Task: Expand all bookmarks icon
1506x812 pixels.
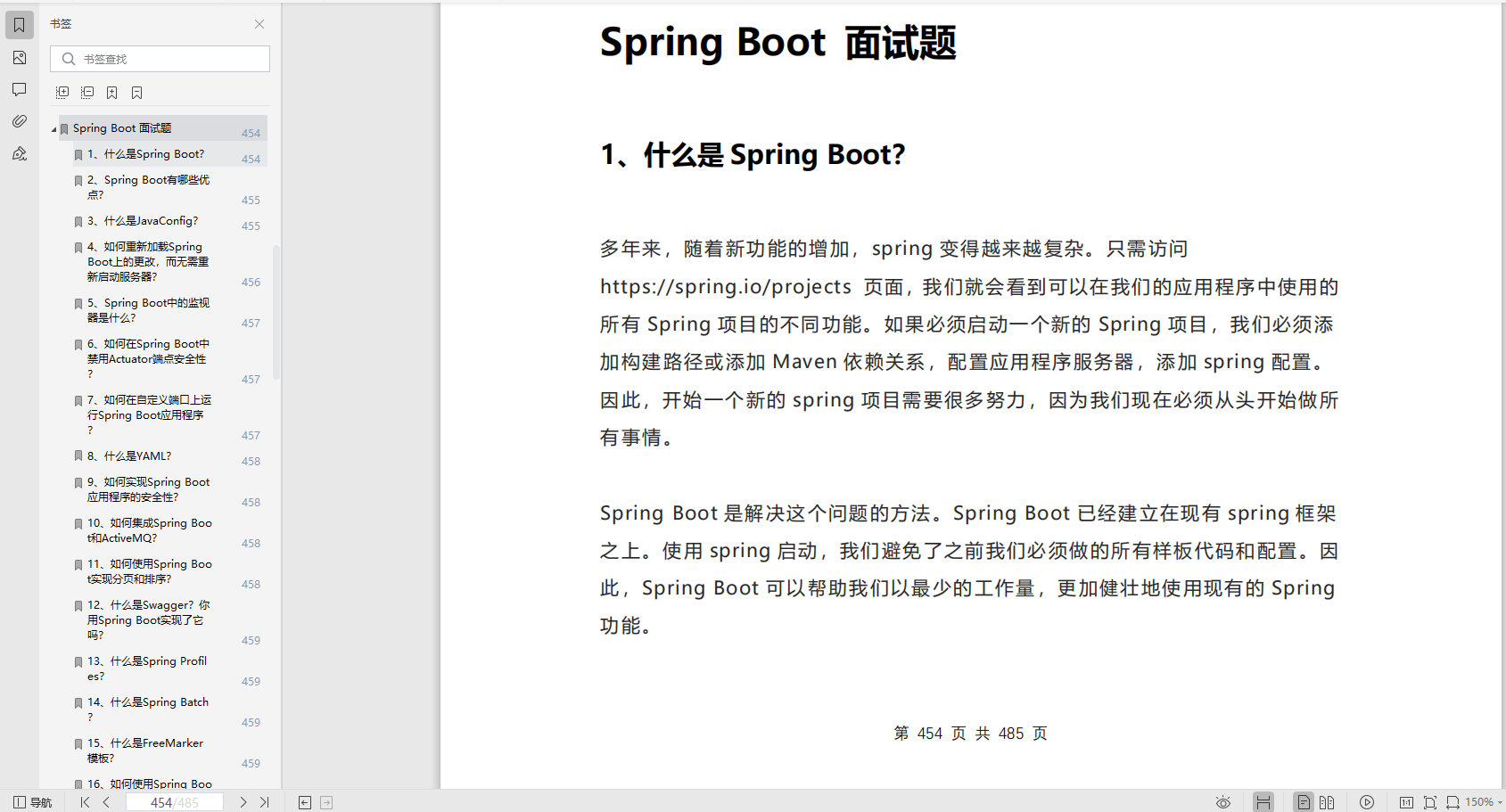Action: point(62,93)
